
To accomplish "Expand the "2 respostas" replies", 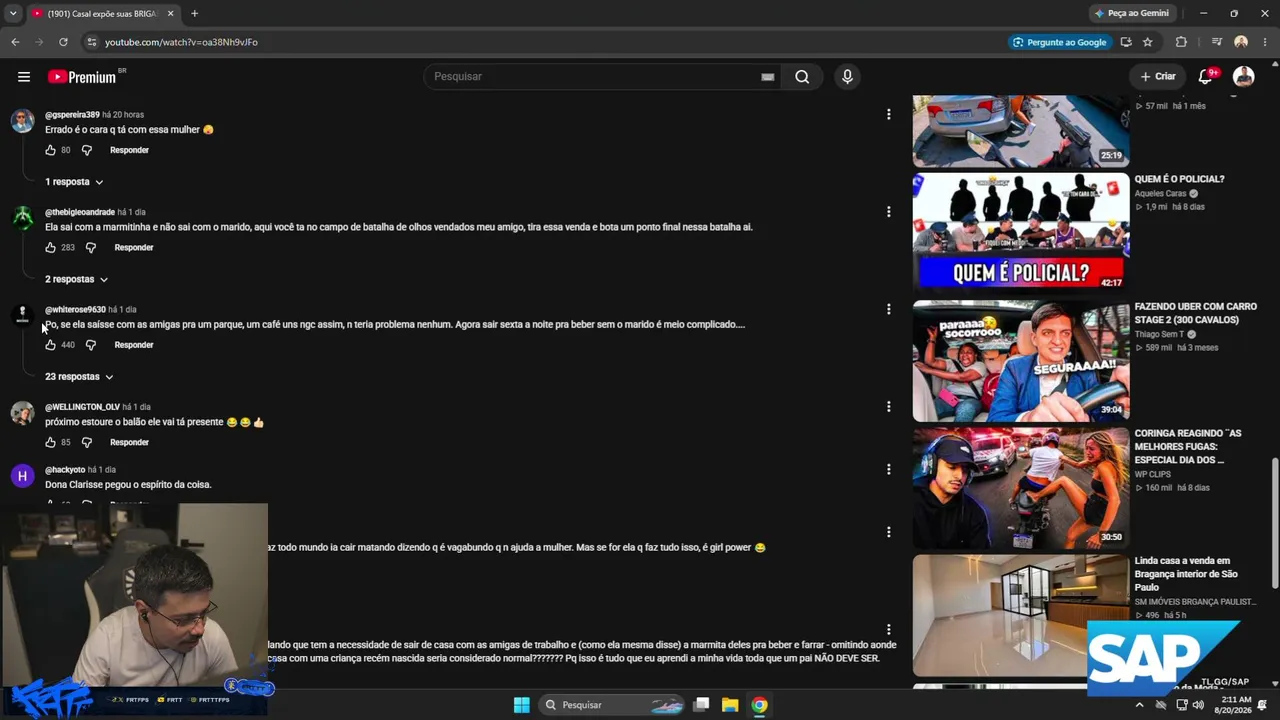I will [76, 279].
